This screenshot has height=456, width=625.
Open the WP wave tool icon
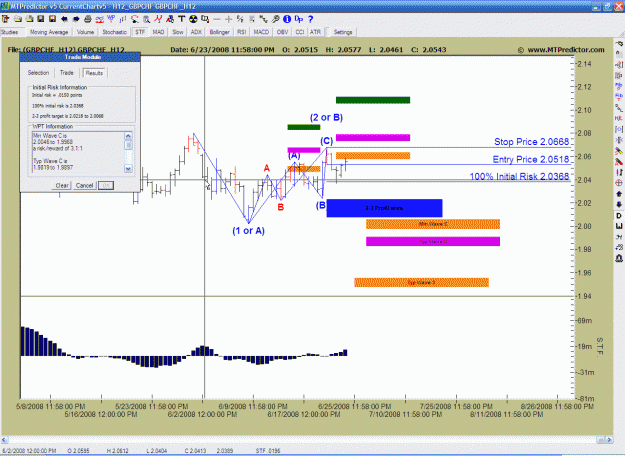111,19
